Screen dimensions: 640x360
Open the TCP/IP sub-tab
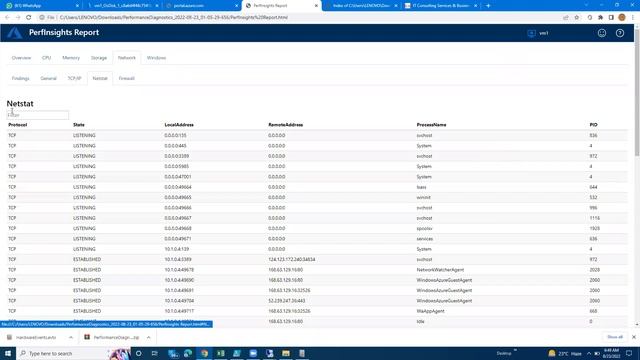(x=74, y=78)
